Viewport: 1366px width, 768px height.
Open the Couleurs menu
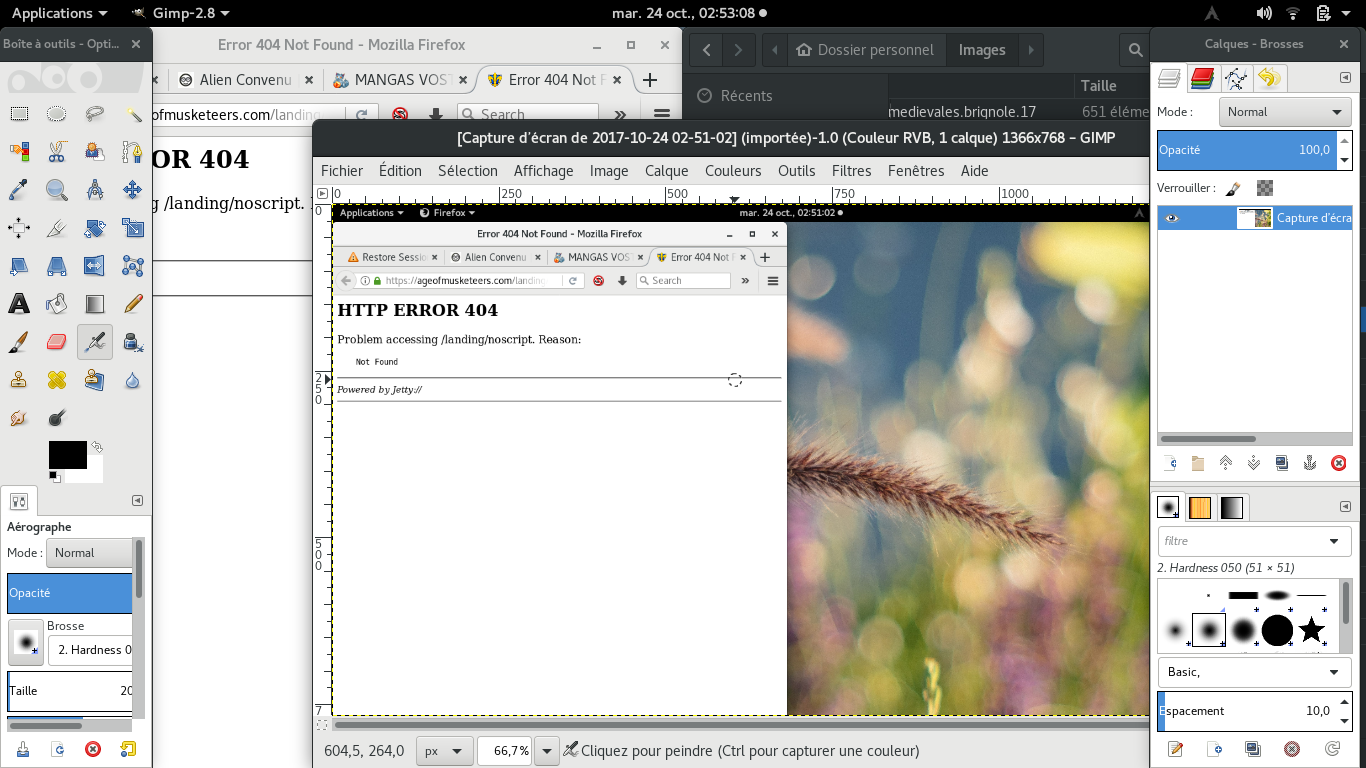[x=733, y=171]
